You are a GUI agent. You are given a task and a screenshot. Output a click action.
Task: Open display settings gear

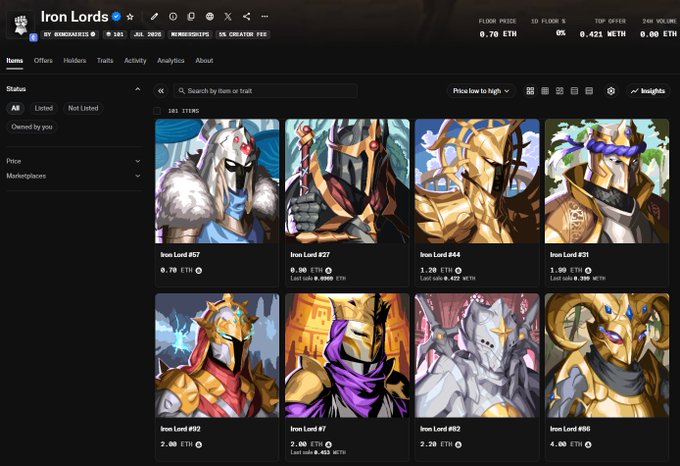click(611, 91)
